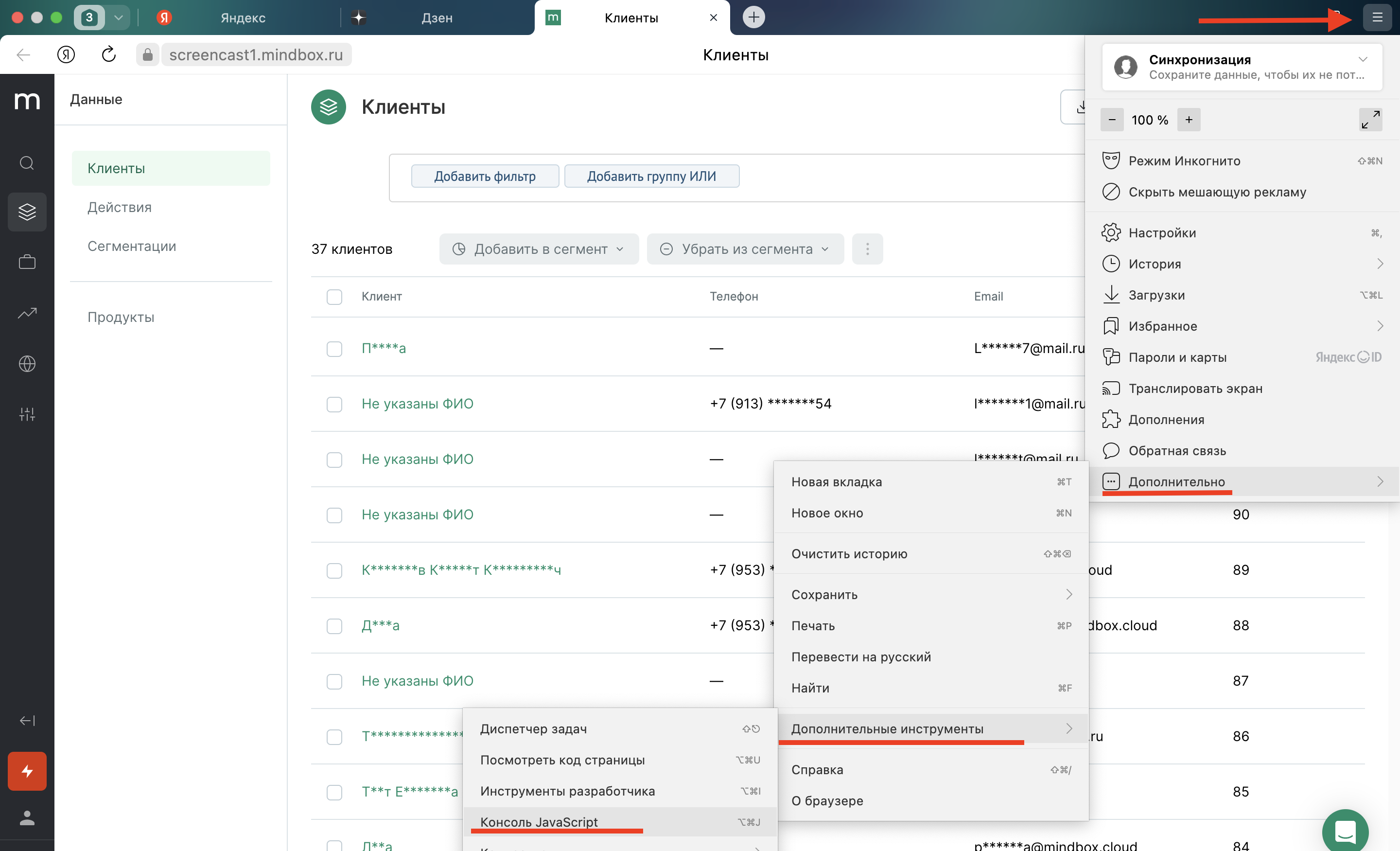The image size is (1400, 851).
Task: Click the Mindbox logo in sidebar
Action: tap(27, 101)
